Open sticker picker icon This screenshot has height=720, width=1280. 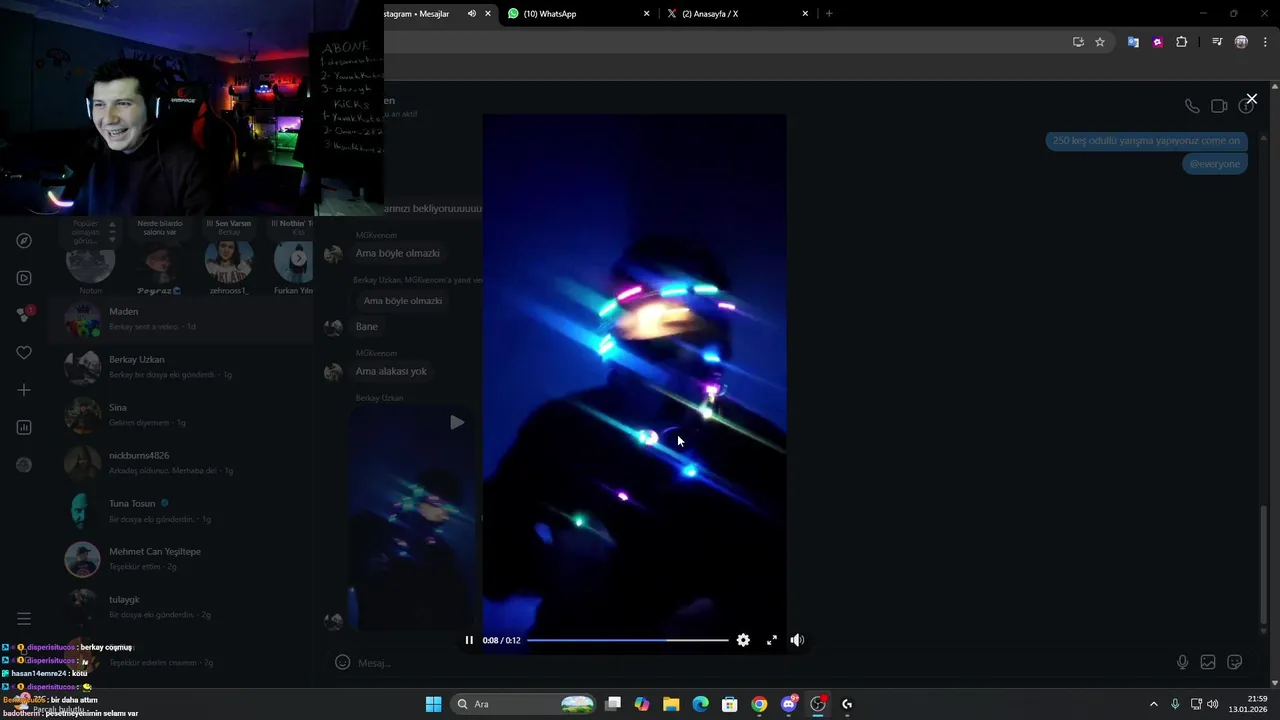coord(1235,662)
